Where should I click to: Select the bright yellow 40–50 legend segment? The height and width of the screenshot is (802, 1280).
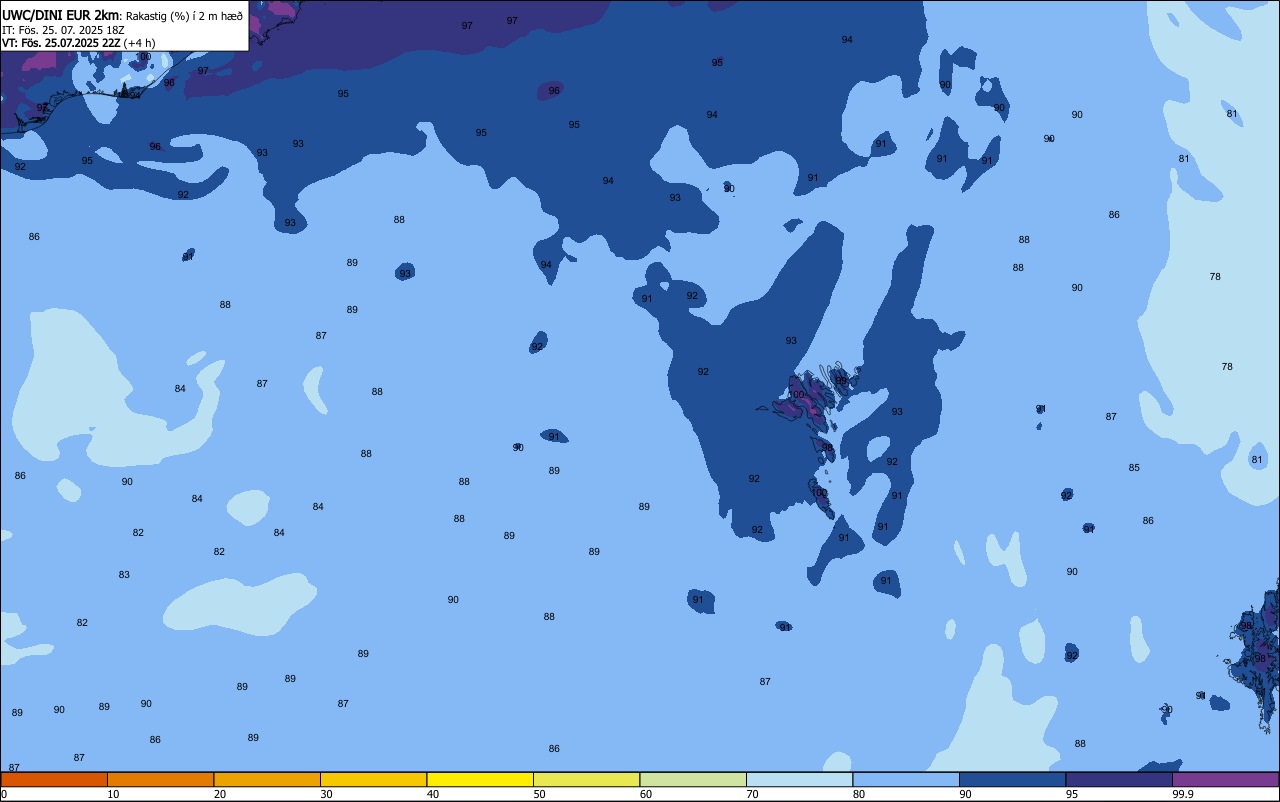click(480, 779)
